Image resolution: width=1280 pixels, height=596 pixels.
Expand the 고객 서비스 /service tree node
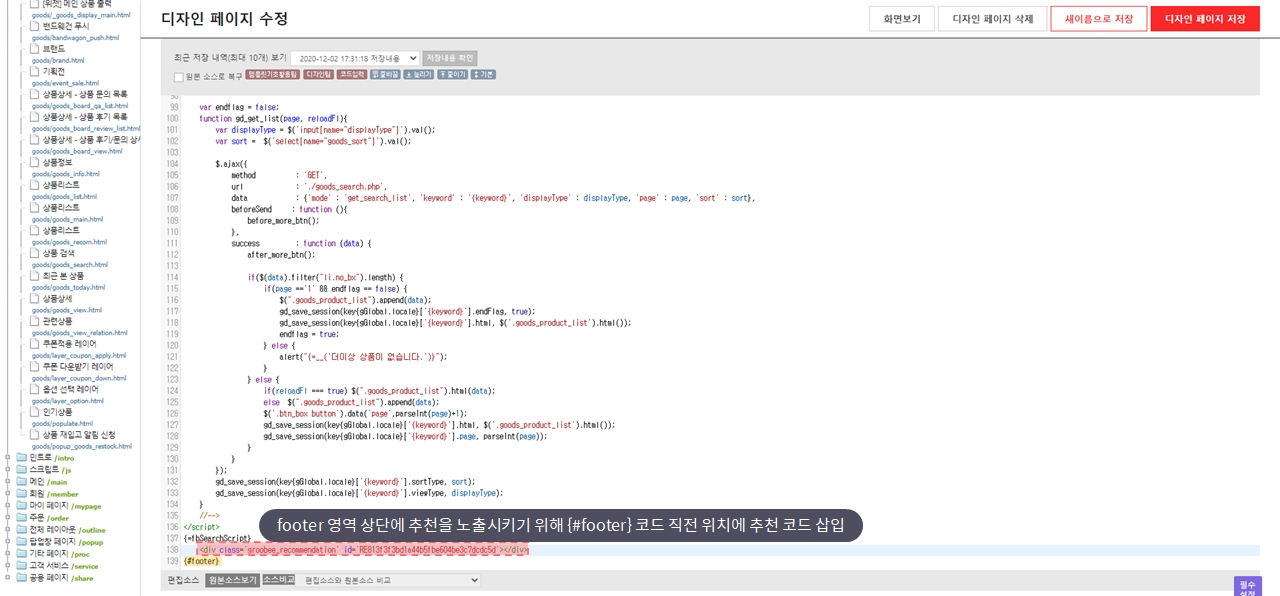[8, 565]
